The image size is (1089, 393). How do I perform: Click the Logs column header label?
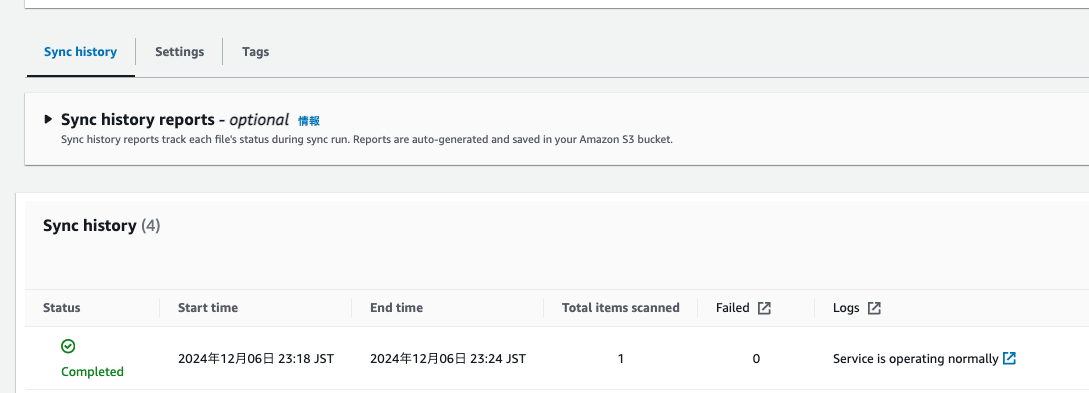(846, 308)
